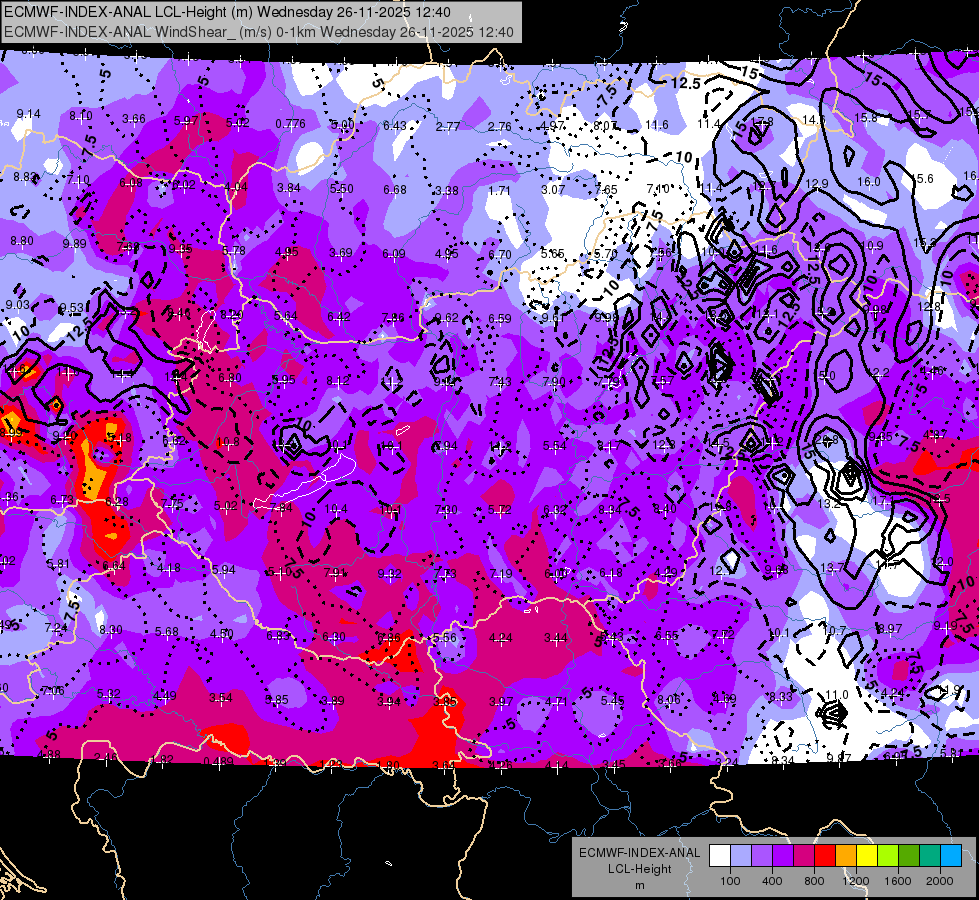Click ECMWF-INDEX-ANAL text in the legend

point(639,853)
